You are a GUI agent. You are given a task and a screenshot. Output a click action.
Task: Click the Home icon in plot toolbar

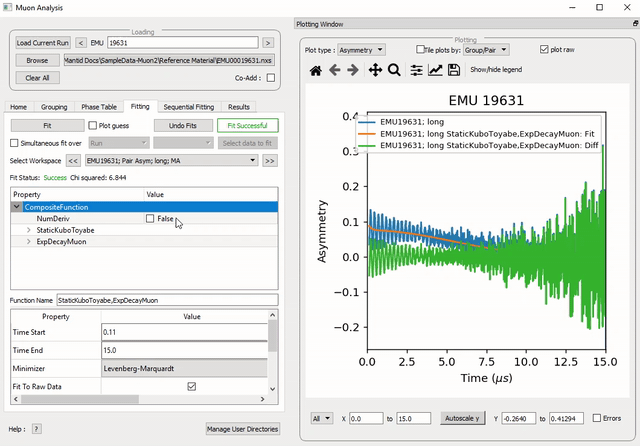(x=316, y=70)
